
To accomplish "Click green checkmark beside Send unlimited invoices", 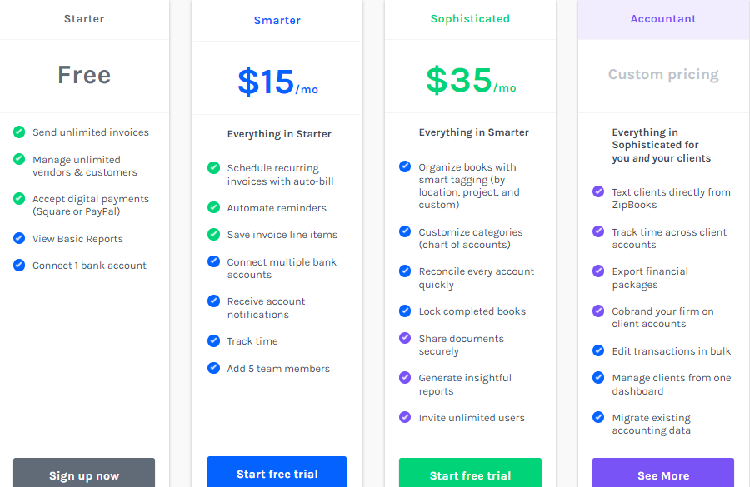I will point(19,132).
